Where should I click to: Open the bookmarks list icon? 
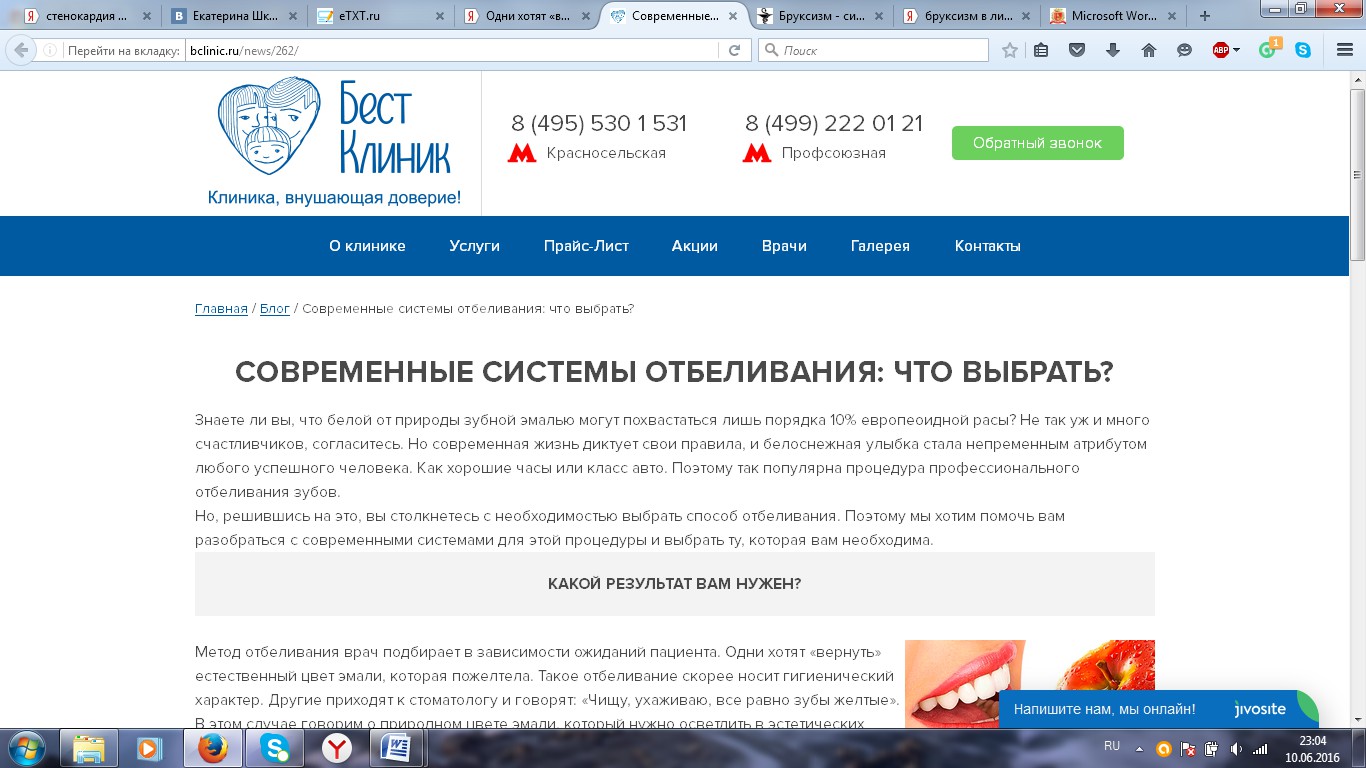1041,50
